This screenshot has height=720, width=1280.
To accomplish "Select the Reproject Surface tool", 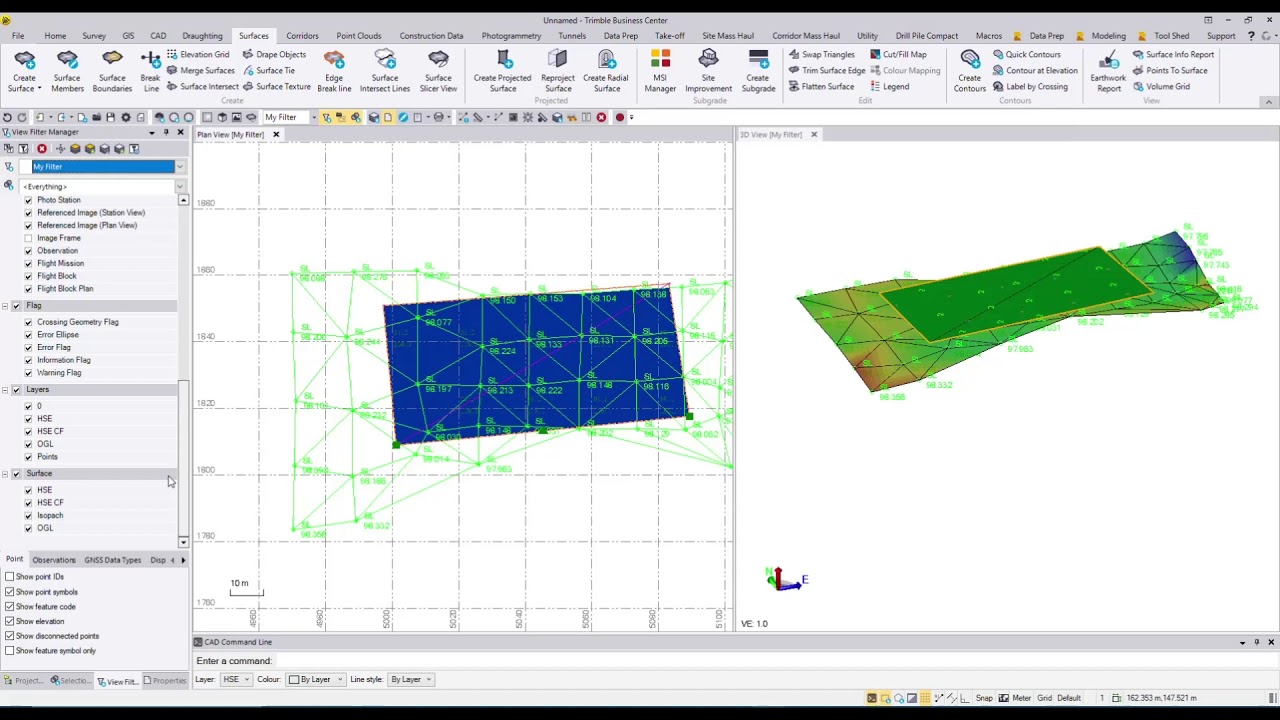I will (x=558, y=71).
